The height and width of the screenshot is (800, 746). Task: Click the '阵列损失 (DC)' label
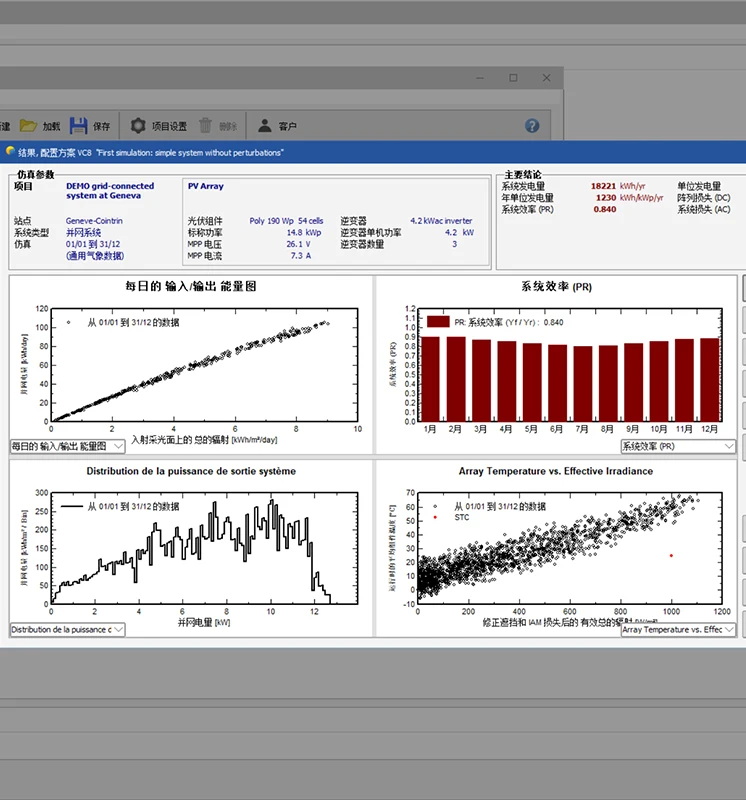[x=704, y=198]
